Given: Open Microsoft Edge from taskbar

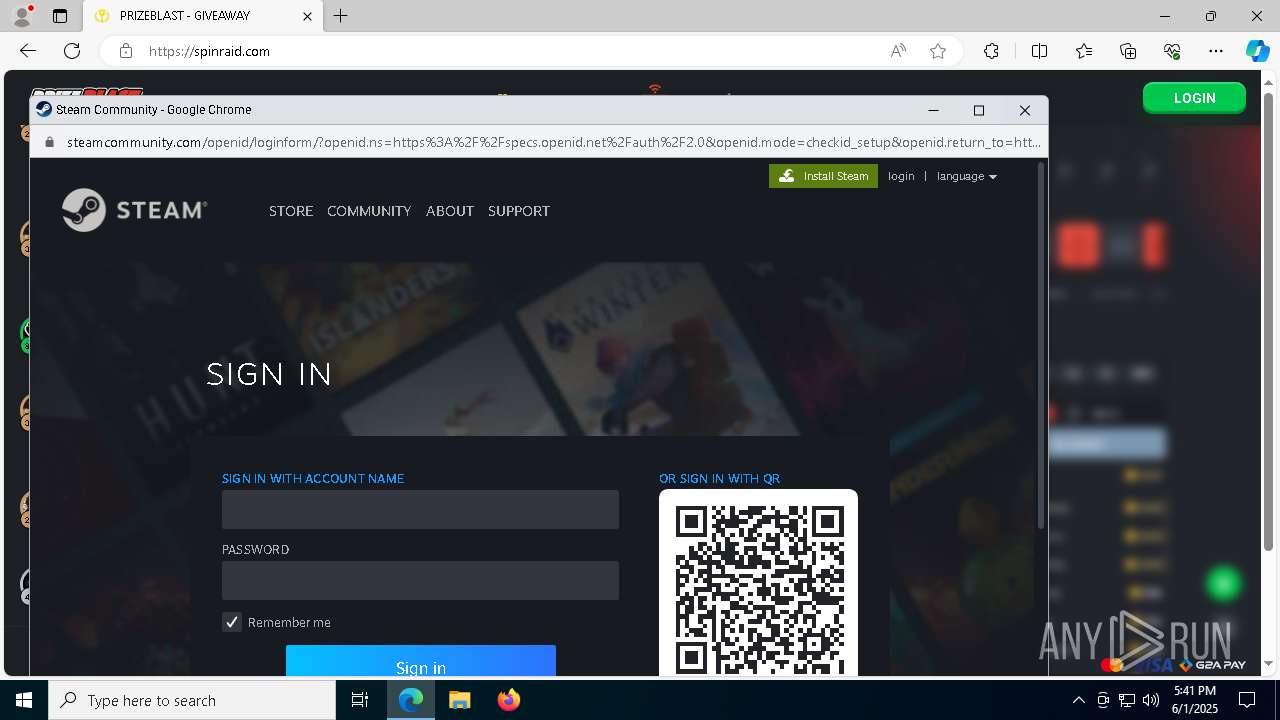Looking at the screenshot, I should 411,700.
